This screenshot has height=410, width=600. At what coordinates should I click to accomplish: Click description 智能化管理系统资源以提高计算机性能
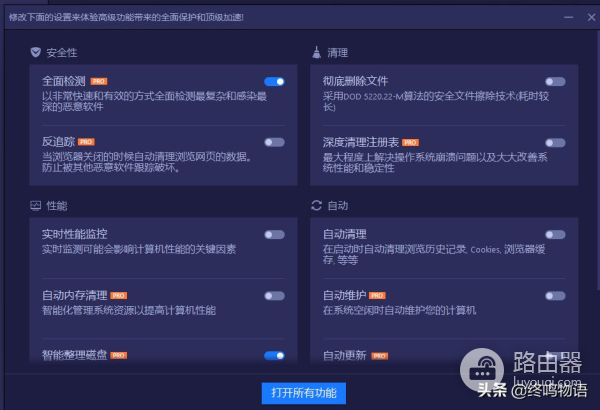pyautogui.click(x=129, y=310)
